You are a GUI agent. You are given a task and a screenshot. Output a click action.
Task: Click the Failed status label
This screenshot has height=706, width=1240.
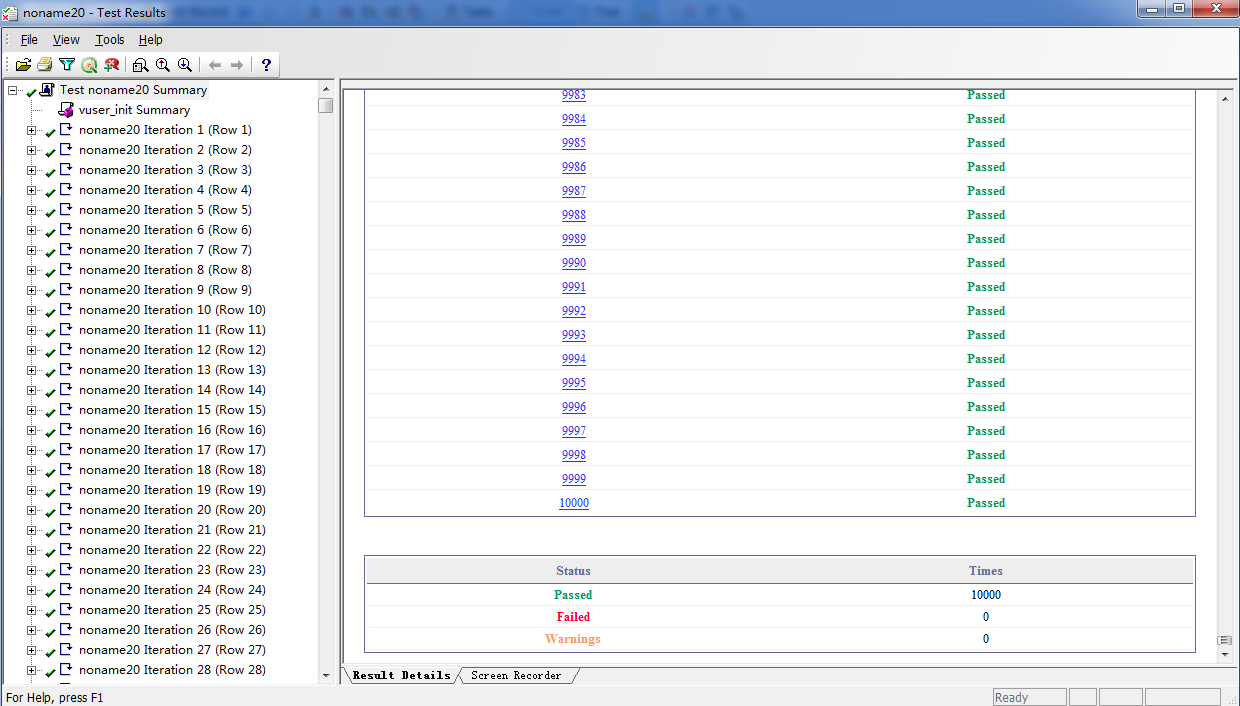tap(573, 617)
